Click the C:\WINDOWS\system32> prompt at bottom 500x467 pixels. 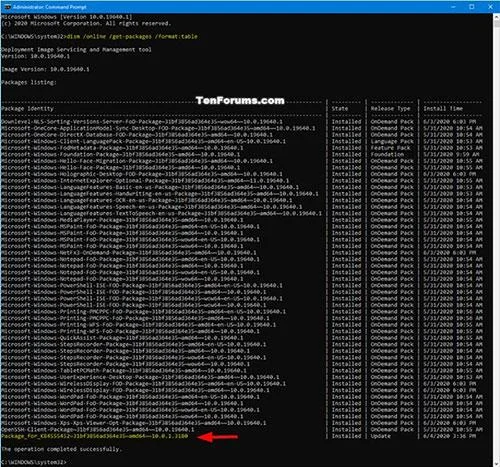coord(33,462)
